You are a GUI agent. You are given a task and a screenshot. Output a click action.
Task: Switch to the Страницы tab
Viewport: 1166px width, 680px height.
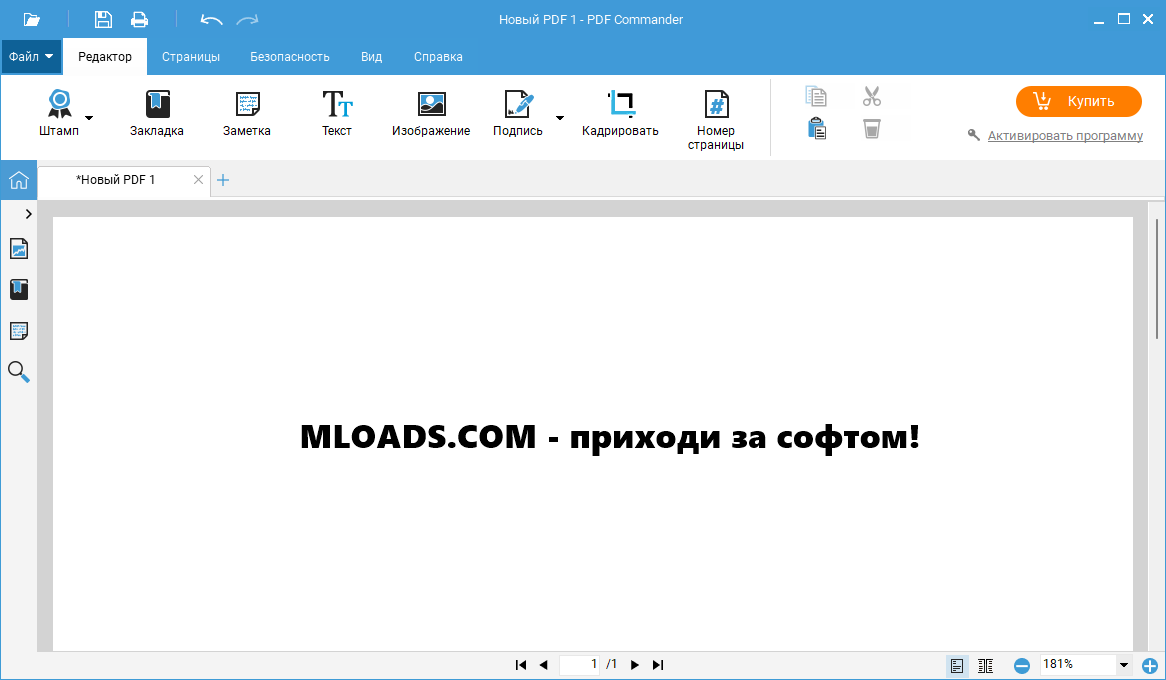191,57
